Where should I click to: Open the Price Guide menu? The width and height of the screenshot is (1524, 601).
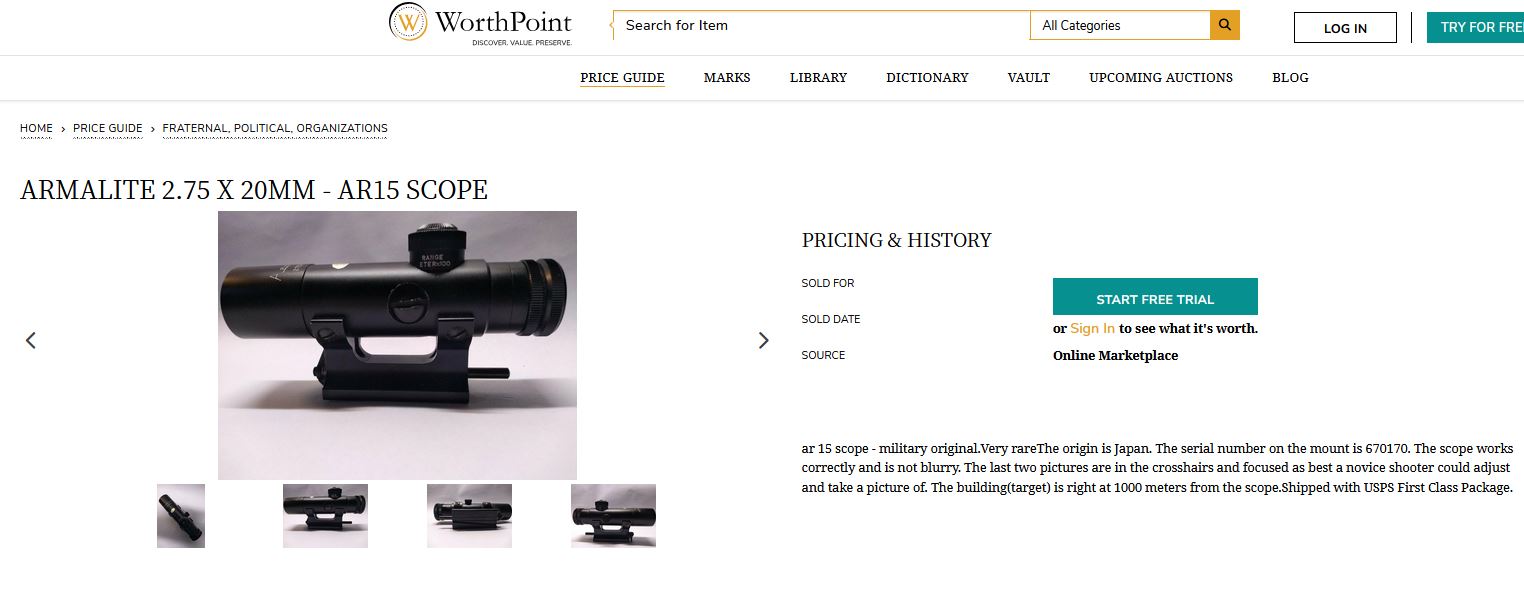pos(622,77)
